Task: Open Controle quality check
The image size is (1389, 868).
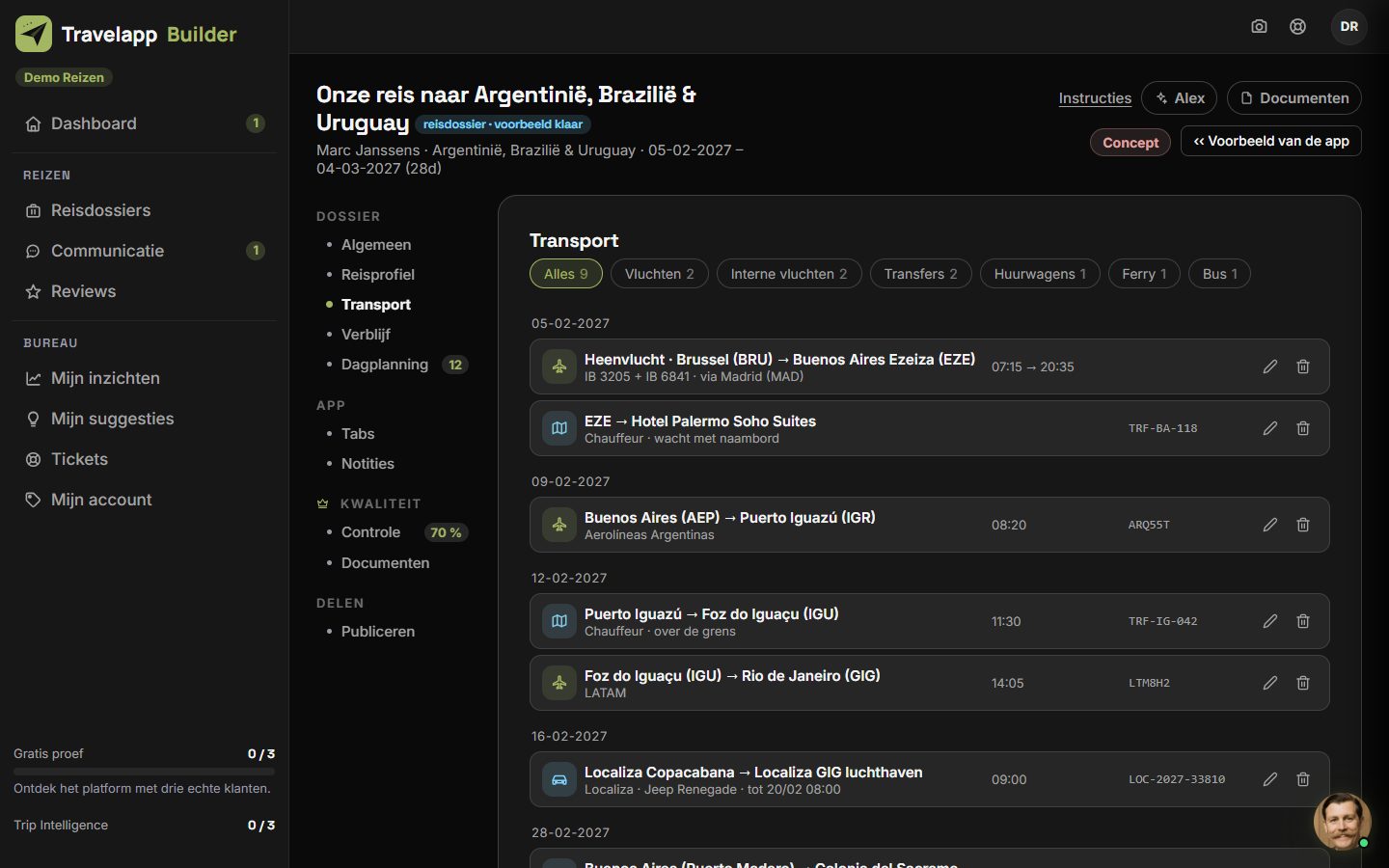Action: click(x=395, y=532)
